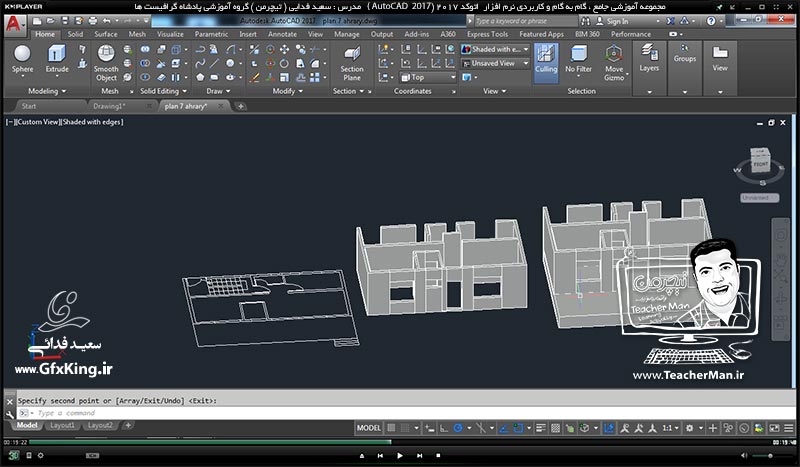The width and height of the screenshot is (800, 467).
Task: Switch to the Layout1 tab
Action: click(62, 425)
